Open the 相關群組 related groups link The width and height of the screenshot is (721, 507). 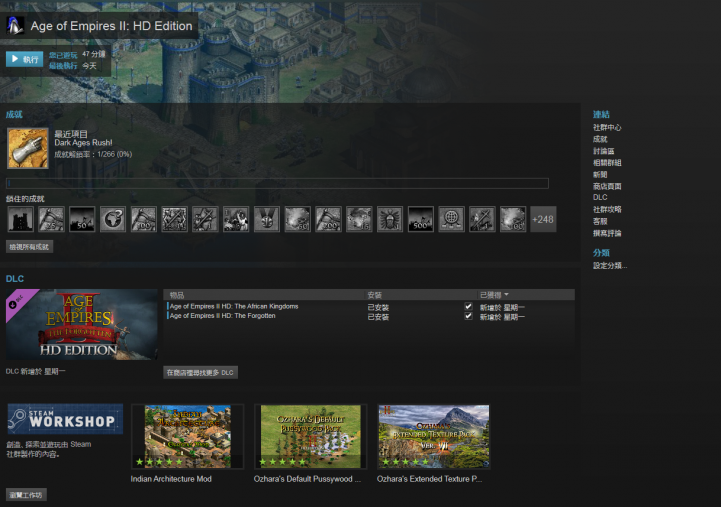[607, 163]
